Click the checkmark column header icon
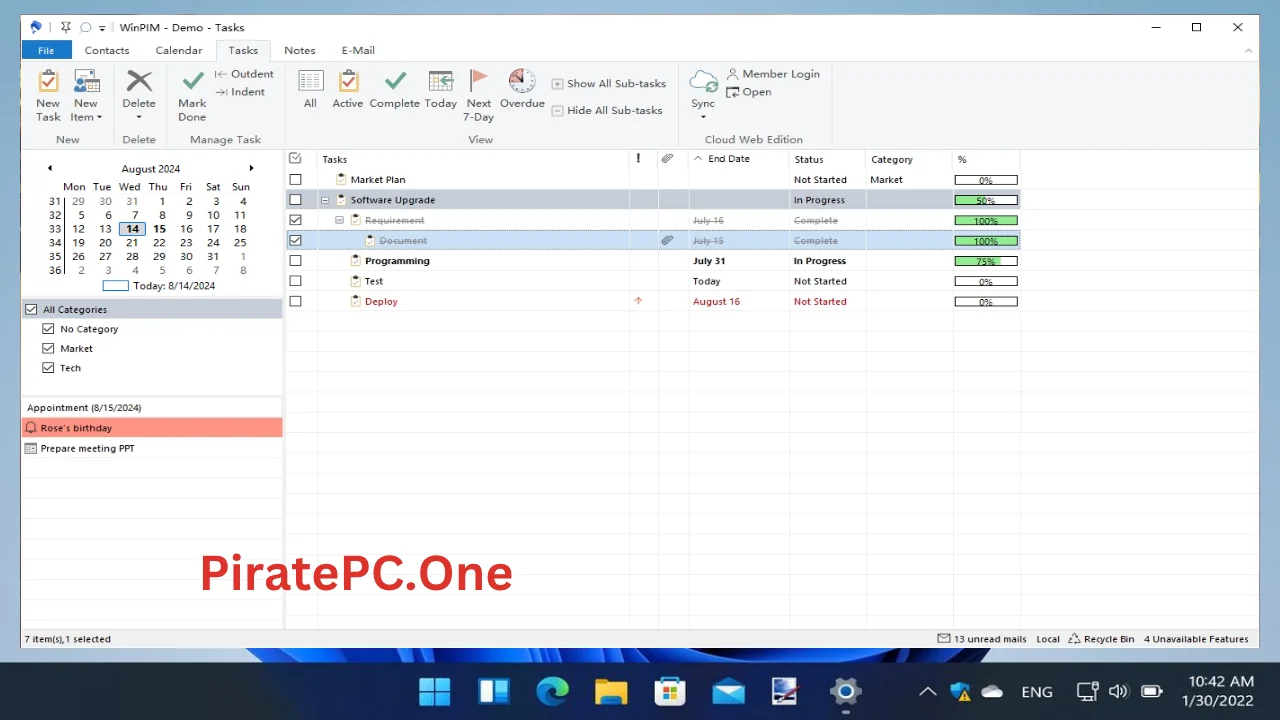The height and width of the screenshot is (720, 1280). 295,158
